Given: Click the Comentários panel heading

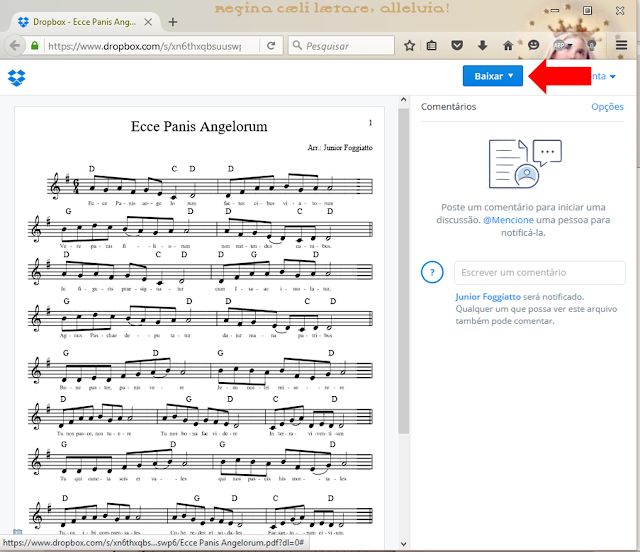Looking at the screenshot, I should pyautogui.click(x=449, y=107).
